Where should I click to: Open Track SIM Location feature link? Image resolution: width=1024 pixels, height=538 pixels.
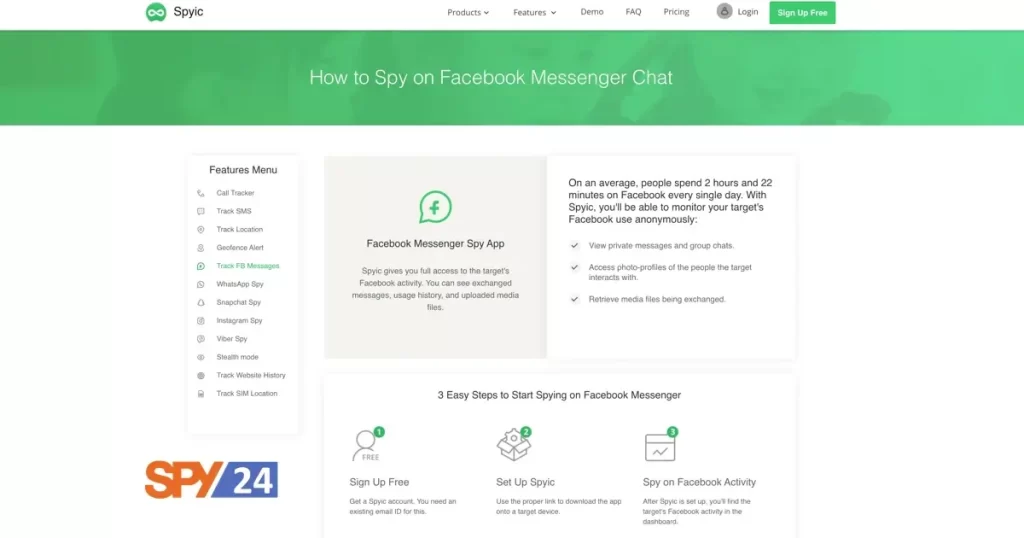pyautogui.click(x=247, y=394)
